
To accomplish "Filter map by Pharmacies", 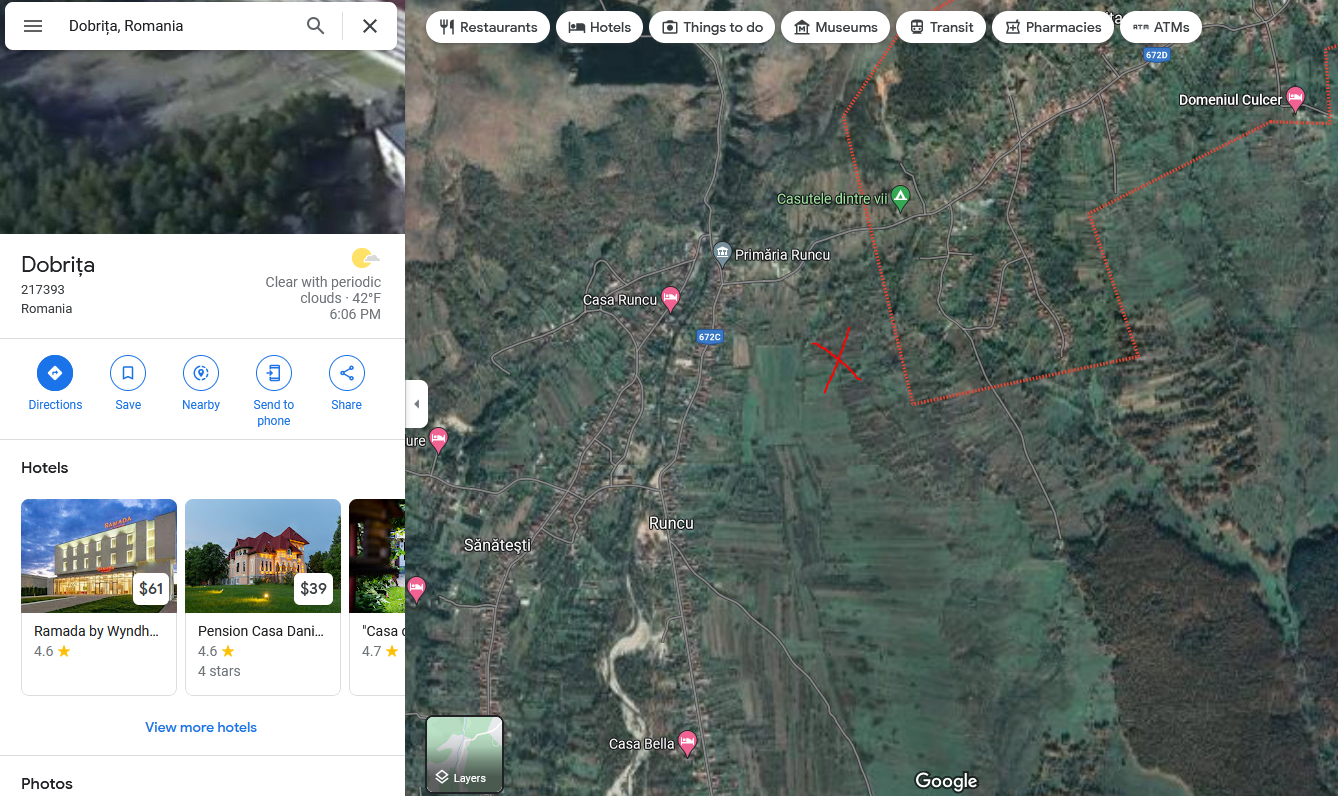I will [1052, 27].
